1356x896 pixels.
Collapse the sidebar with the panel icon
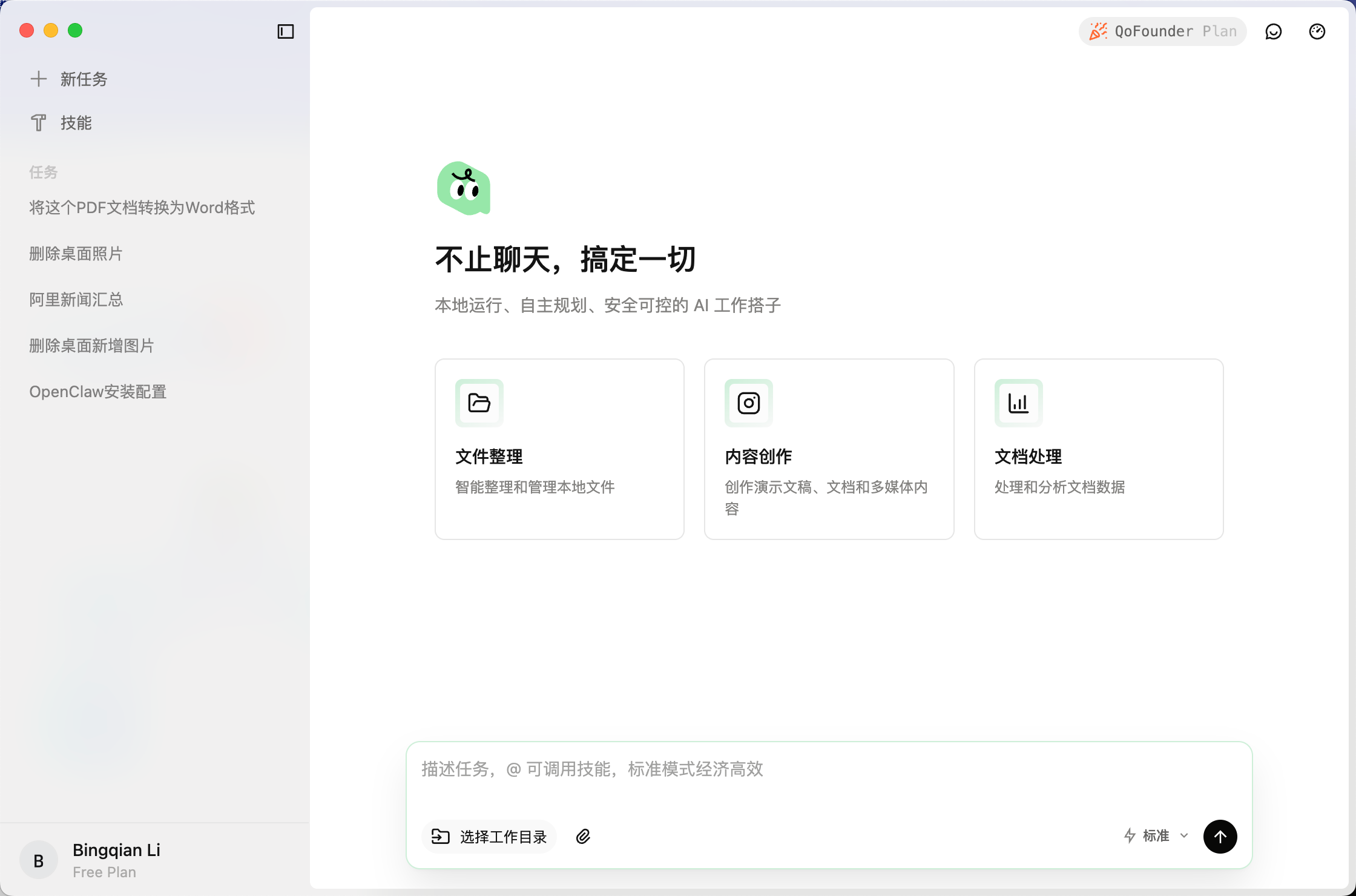pos(285,31)
